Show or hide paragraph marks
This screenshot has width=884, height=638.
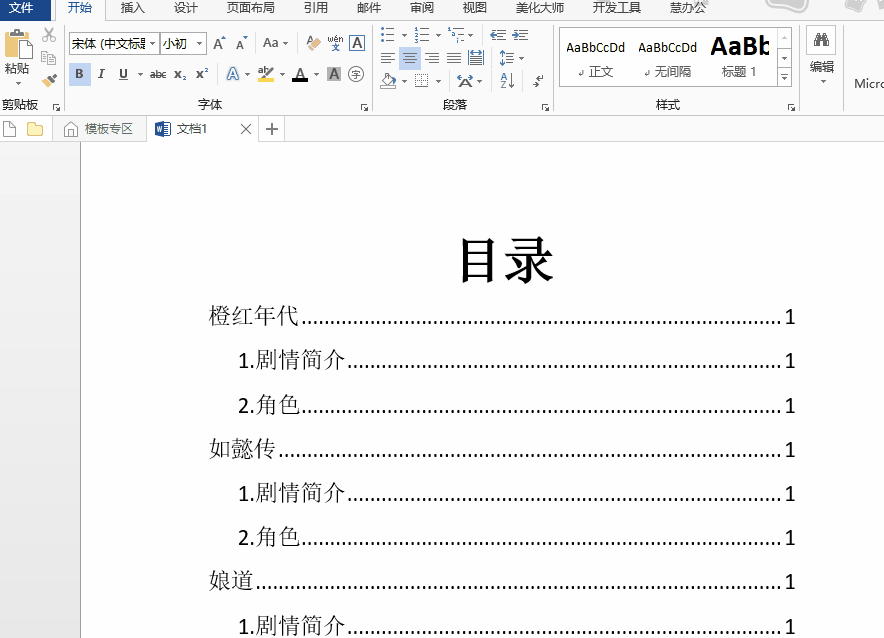(538, 81)
